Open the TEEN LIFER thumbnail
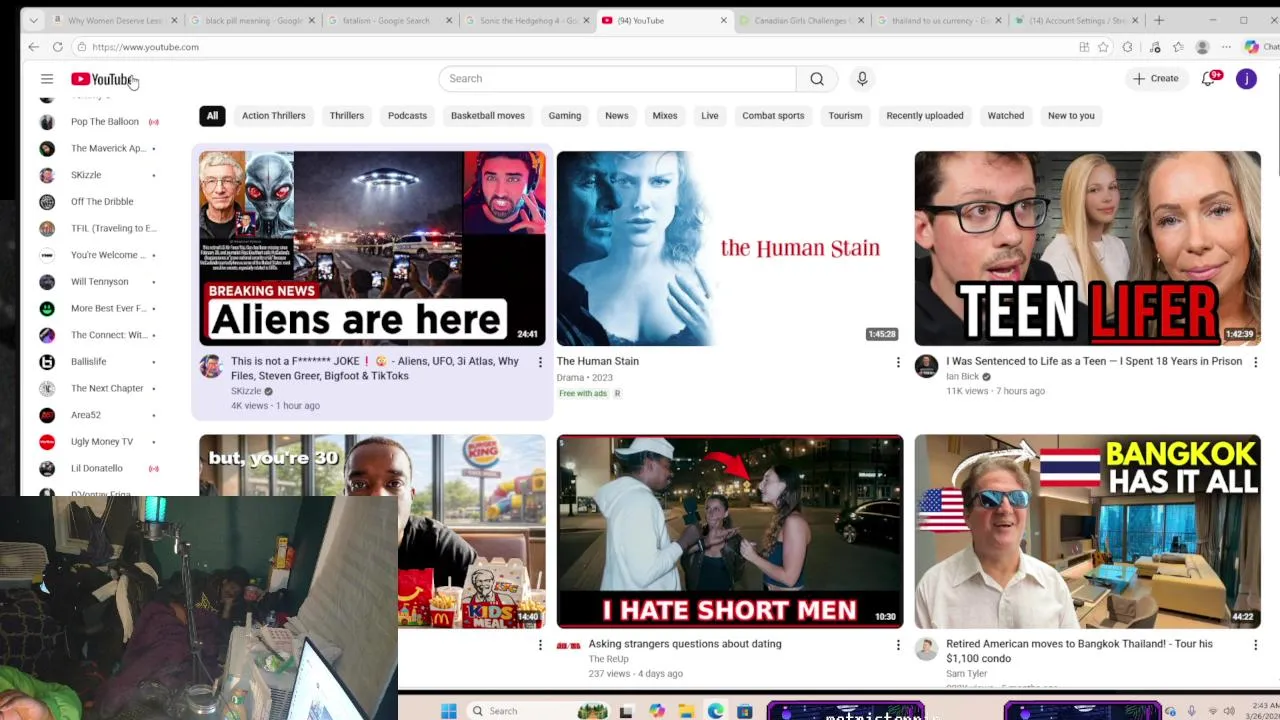 click(1087, 248)
